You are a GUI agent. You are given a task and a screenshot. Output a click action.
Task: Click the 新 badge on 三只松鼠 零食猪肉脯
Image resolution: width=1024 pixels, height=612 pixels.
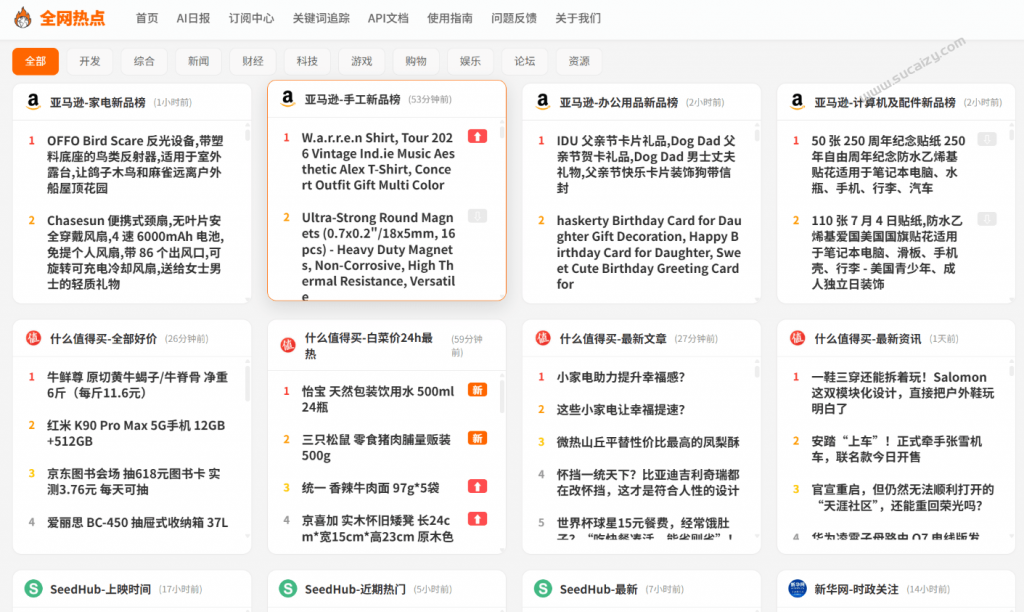point(477,438)
